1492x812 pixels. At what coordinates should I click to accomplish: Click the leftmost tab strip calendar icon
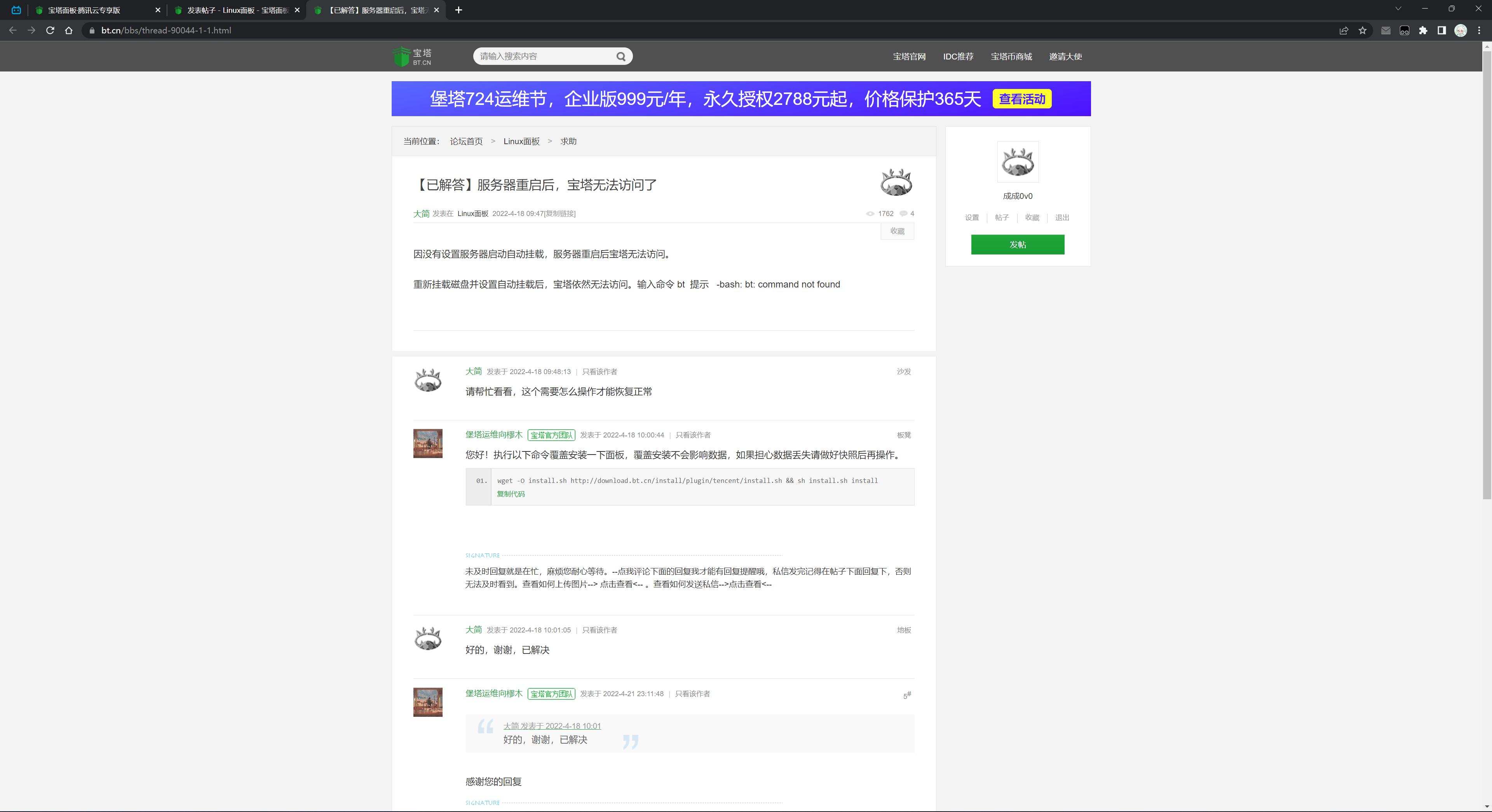click(16, 10)
